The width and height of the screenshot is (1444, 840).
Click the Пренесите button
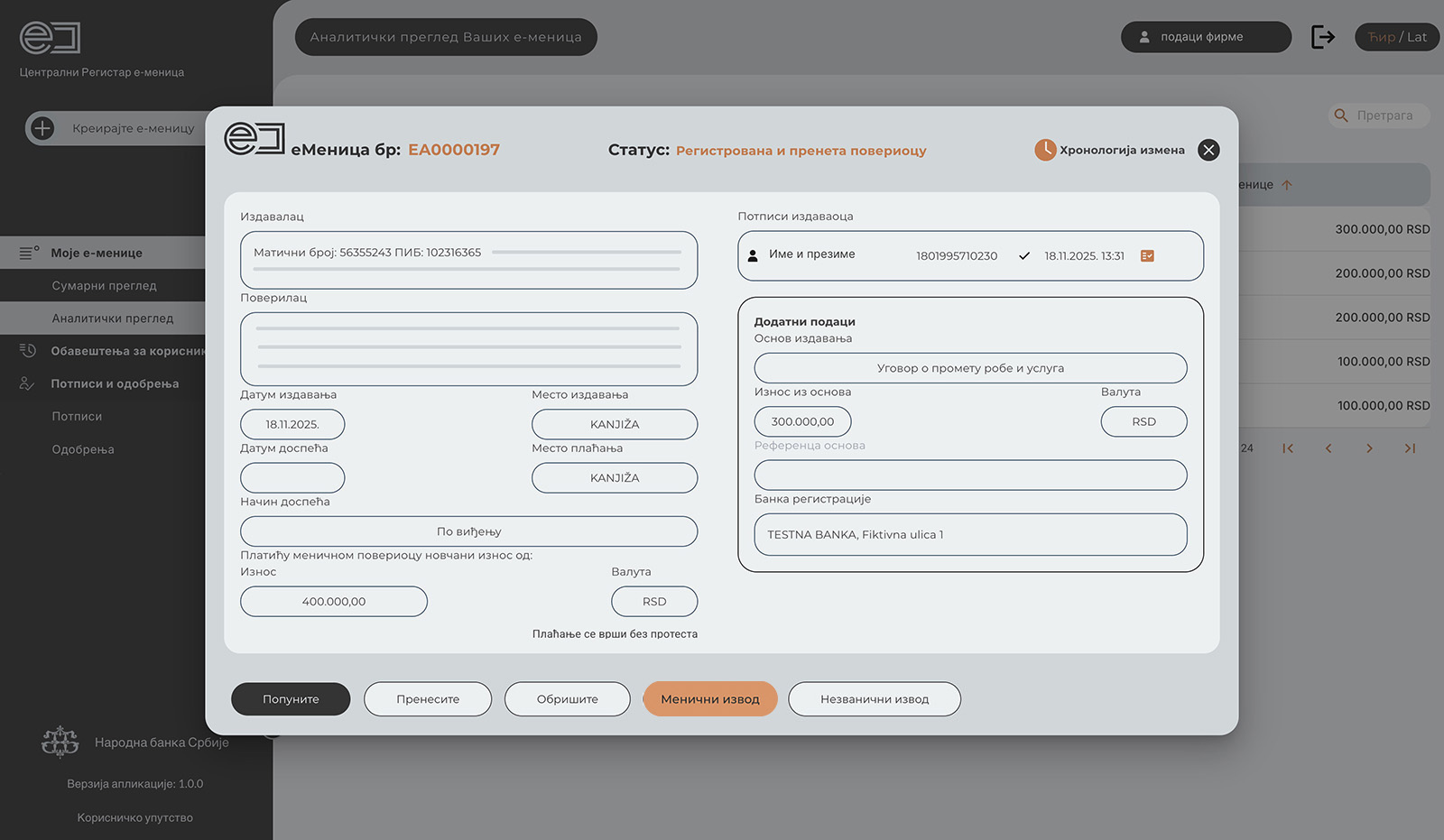coord(428,699)
